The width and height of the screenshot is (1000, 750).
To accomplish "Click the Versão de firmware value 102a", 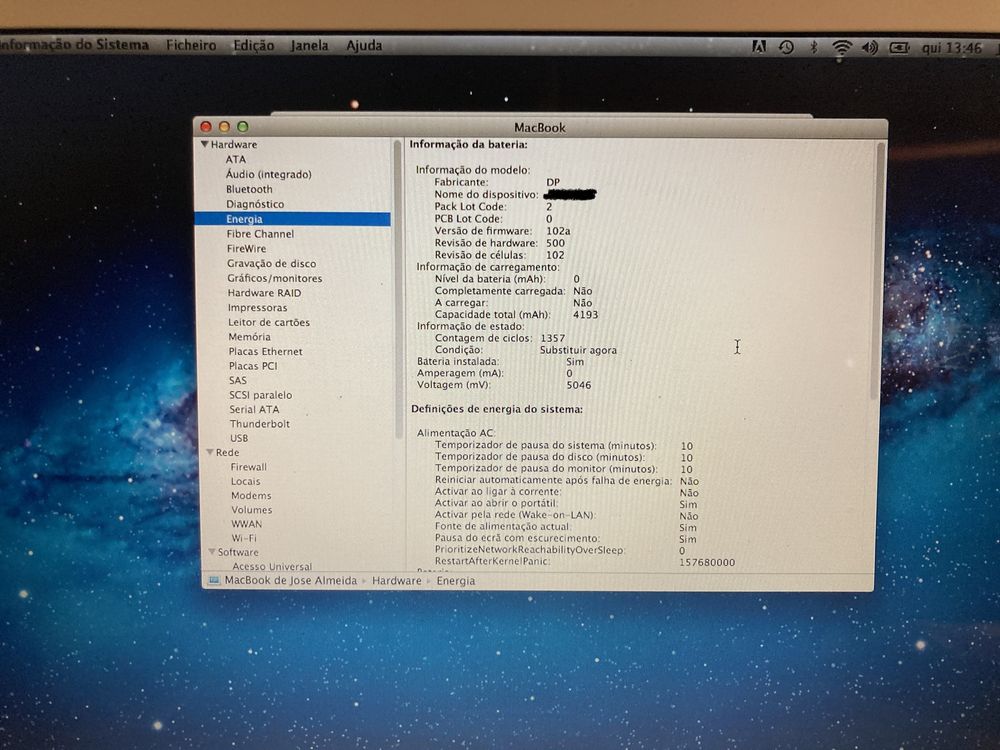I will pyautogui.click(x=559, y=231).
